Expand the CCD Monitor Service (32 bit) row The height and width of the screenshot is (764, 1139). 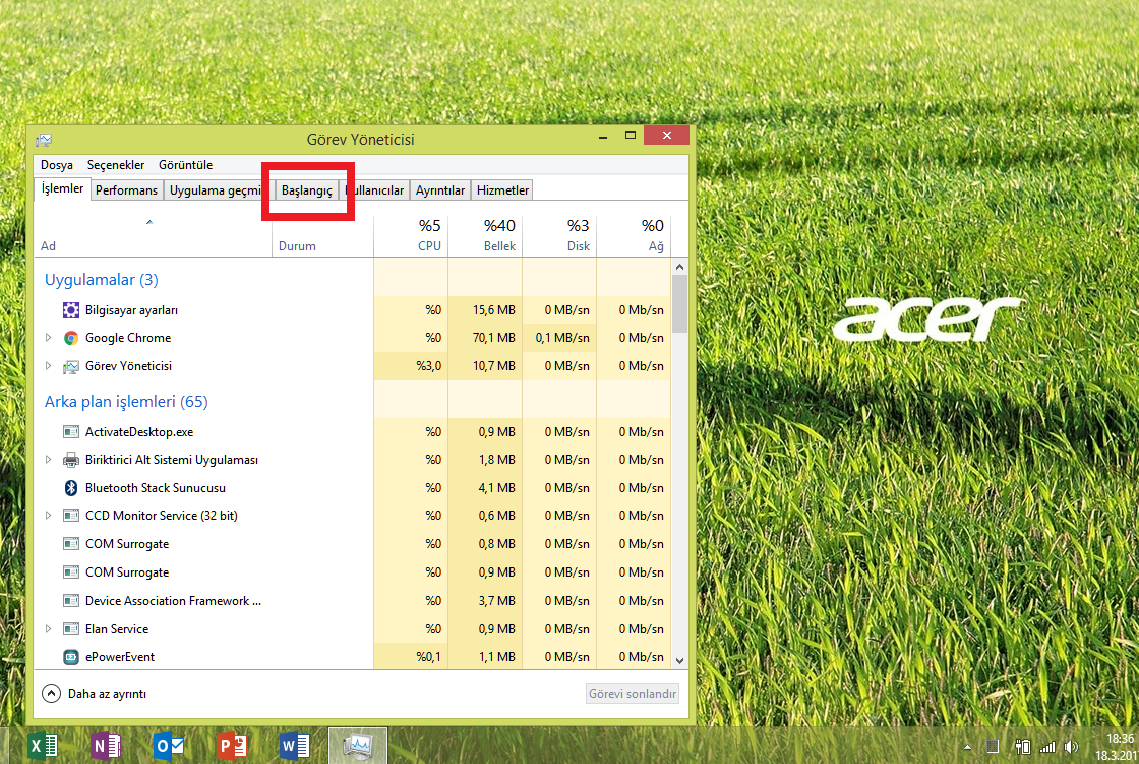(x=49, y=516)
